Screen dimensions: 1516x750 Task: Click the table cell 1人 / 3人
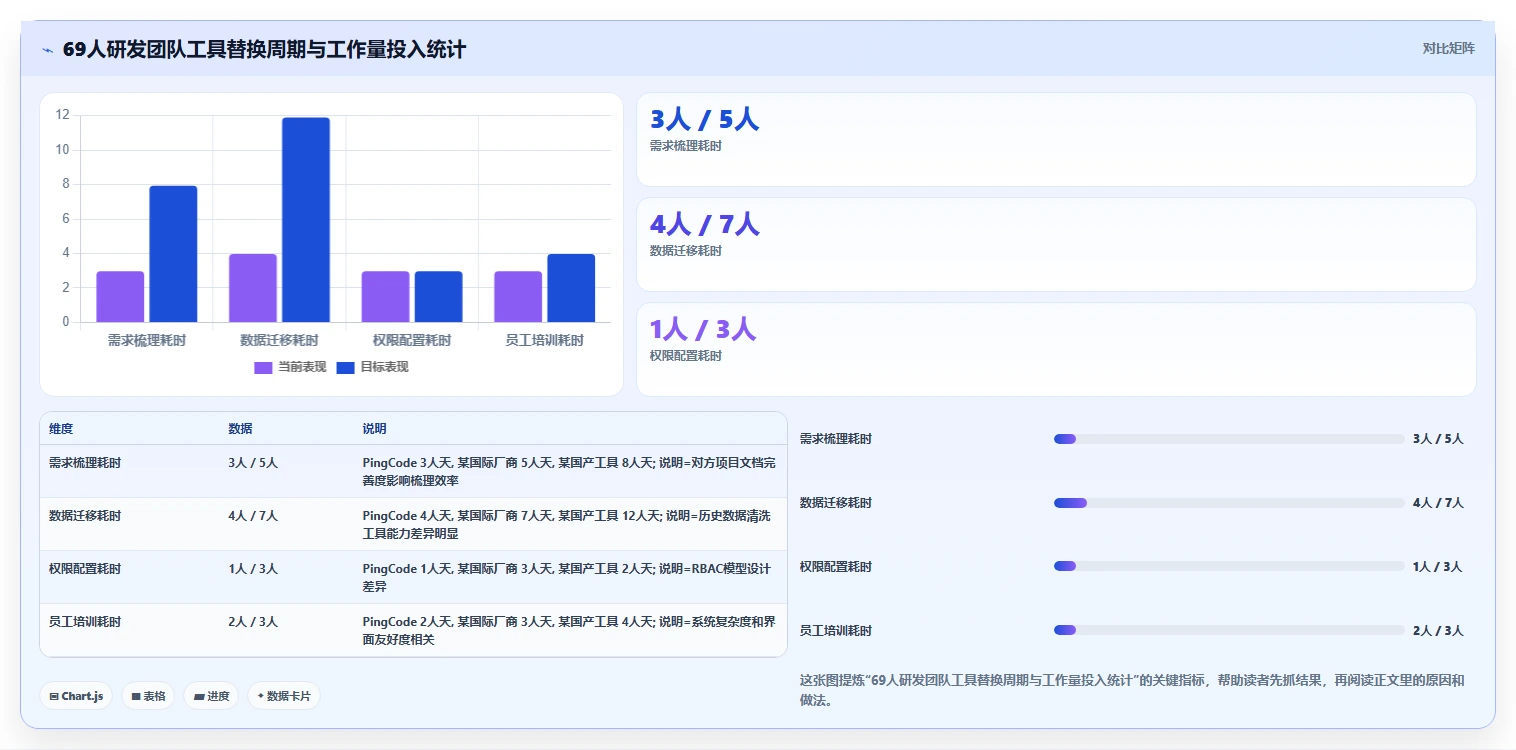pyautogui.click(x=253, y=569)
